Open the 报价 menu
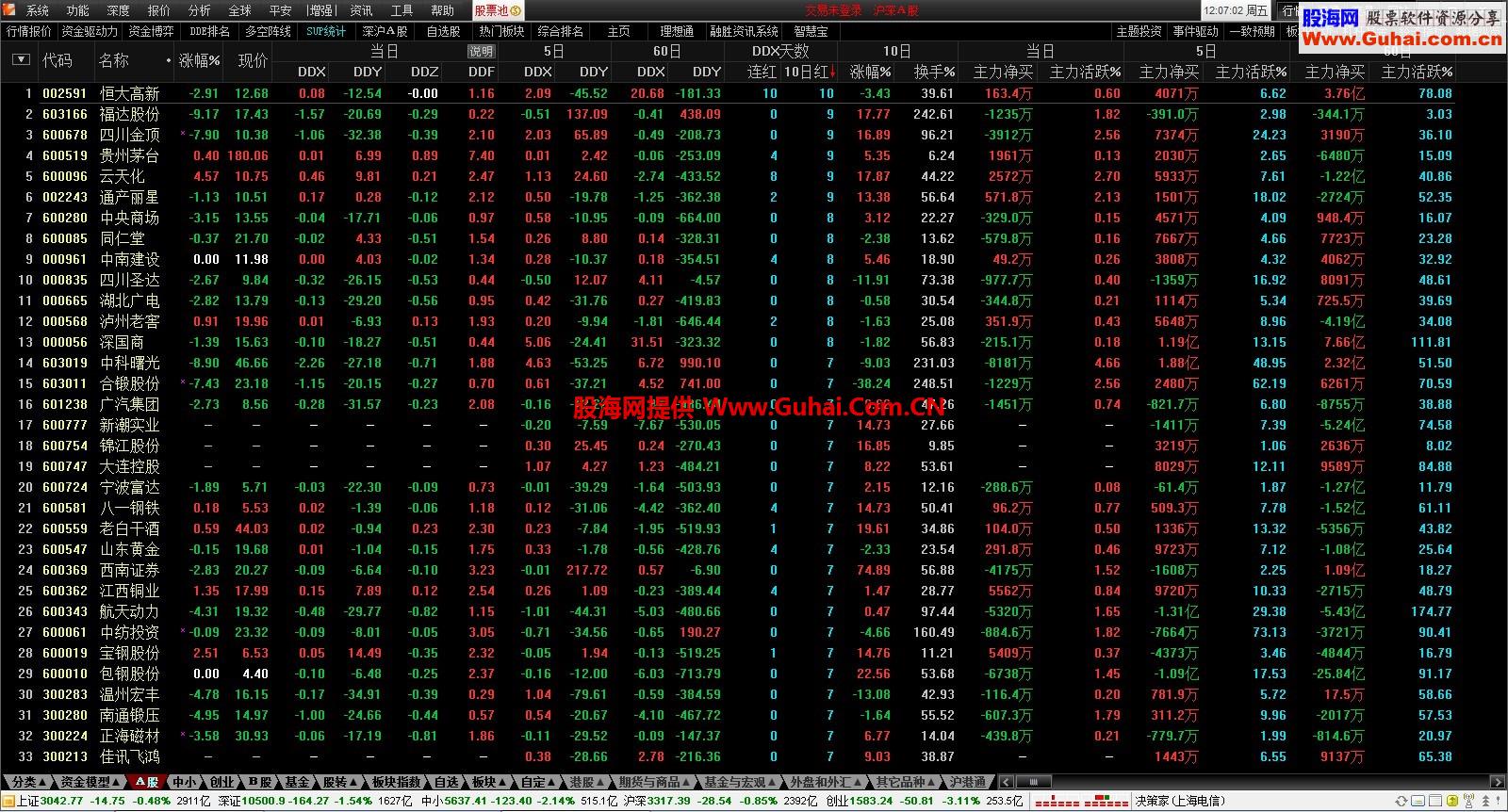The width and height of the screenshot is (1508, 812). 159,10
